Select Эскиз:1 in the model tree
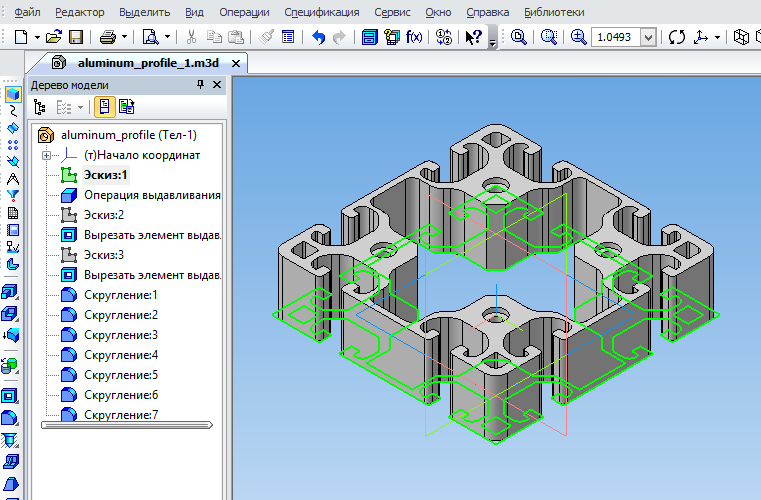The height and width of the screenshot is (500, 761). [x=105, y=175]
